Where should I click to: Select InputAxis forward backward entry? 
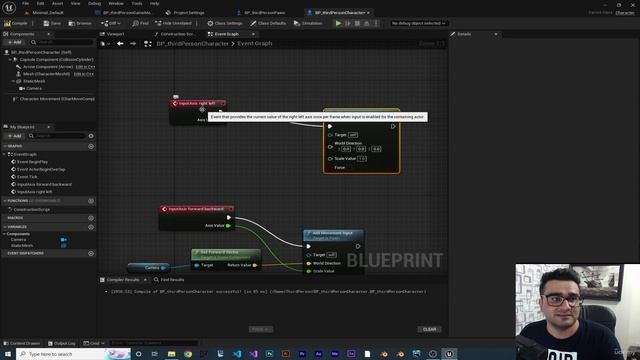tap(44, 184)
